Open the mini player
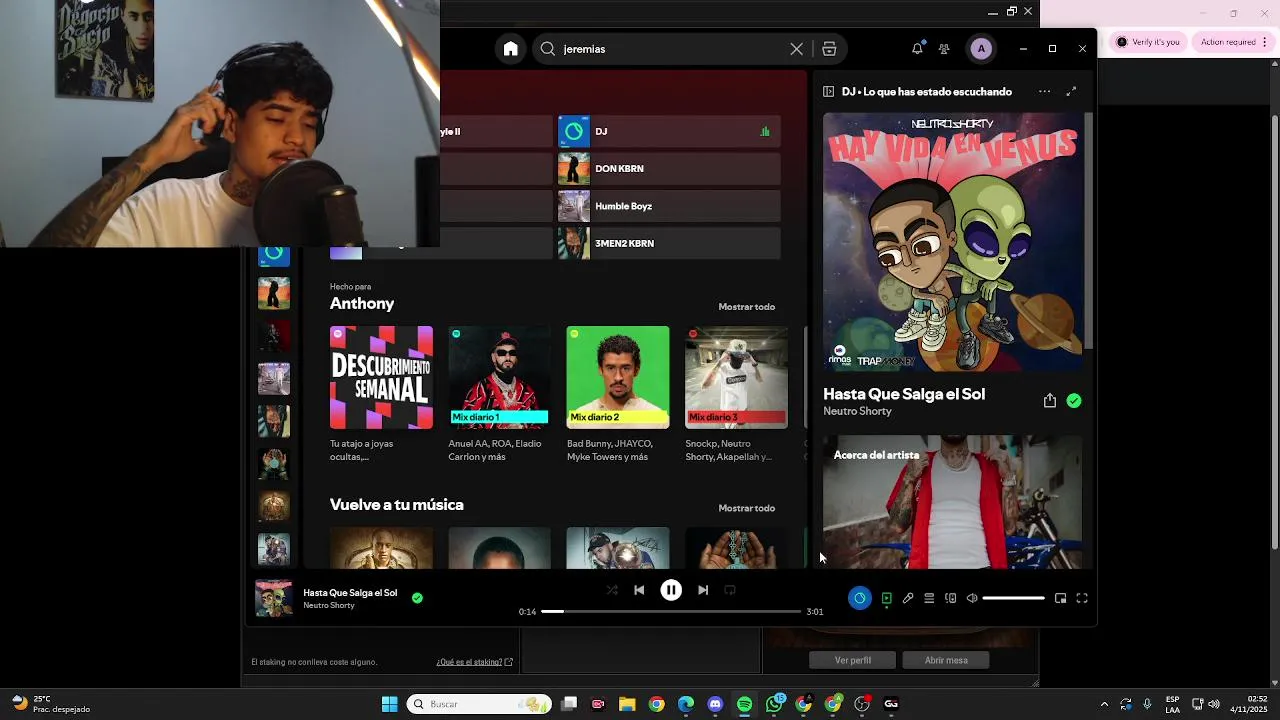The image size is (1280, 720). tap(1060, 598)
